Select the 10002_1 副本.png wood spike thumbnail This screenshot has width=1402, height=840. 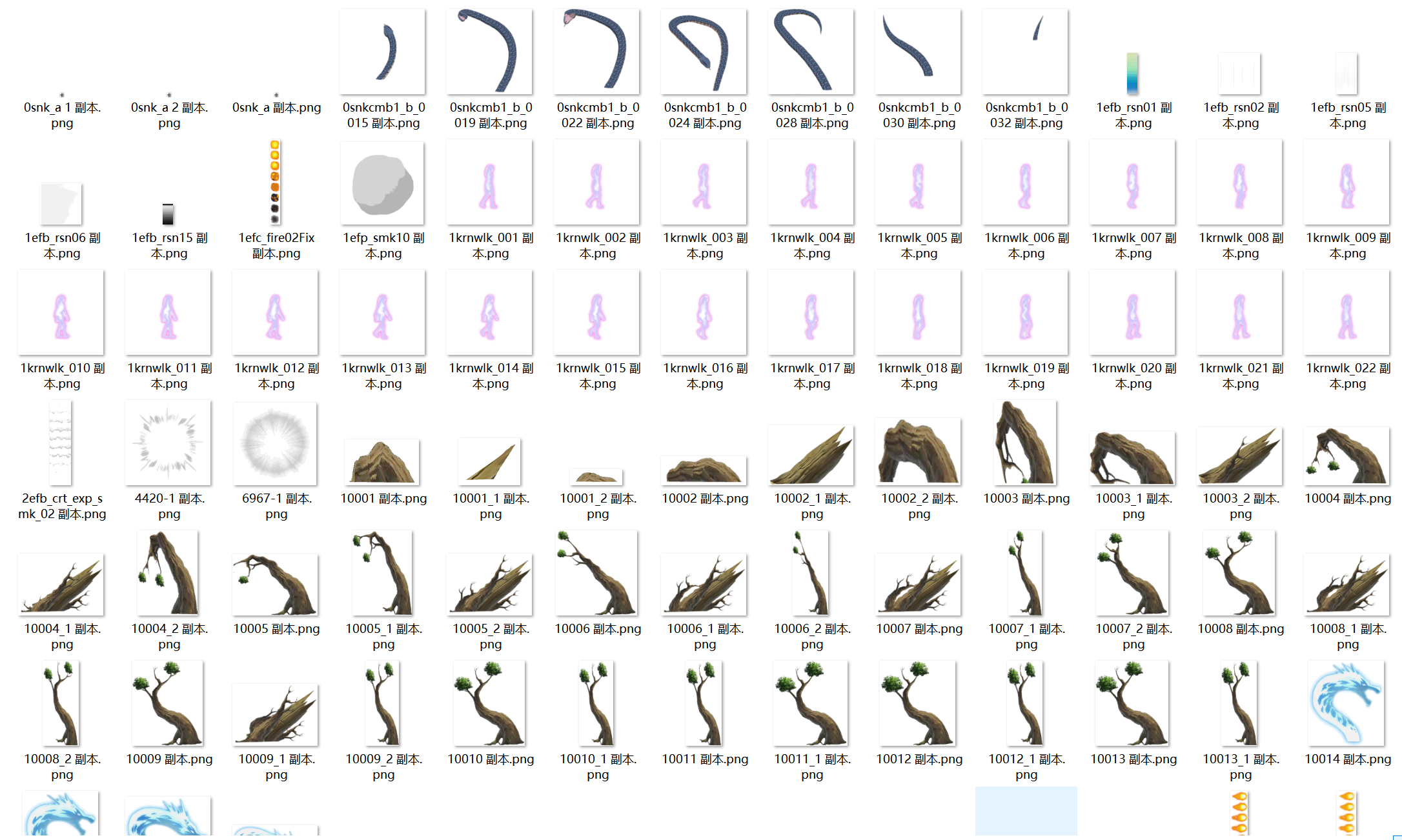pyautogui.click(x=811, y=455)
